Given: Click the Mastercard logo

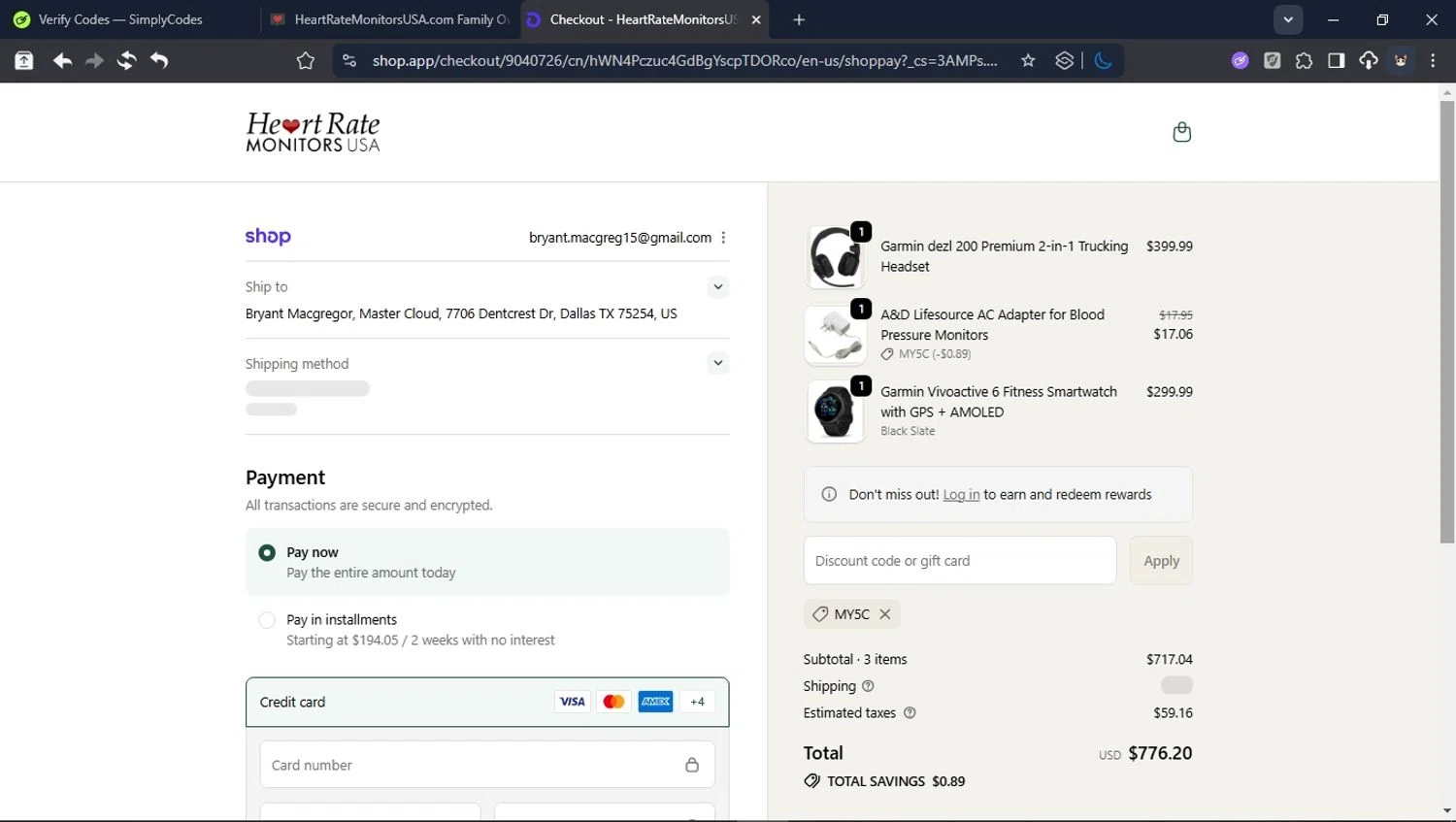Looking at the screenshot, I should coord(613,702).
